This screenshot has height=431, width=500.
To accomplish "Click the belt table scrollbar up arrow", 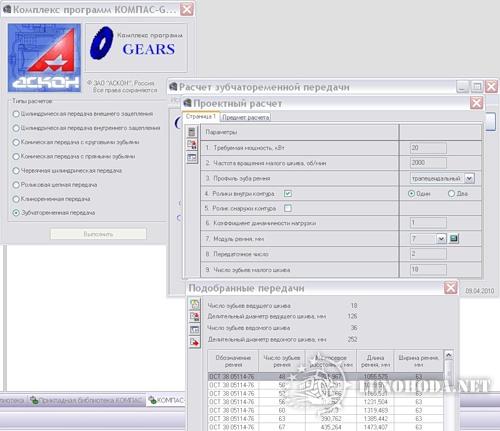I will pyautogui.click(x=449, y=355).
